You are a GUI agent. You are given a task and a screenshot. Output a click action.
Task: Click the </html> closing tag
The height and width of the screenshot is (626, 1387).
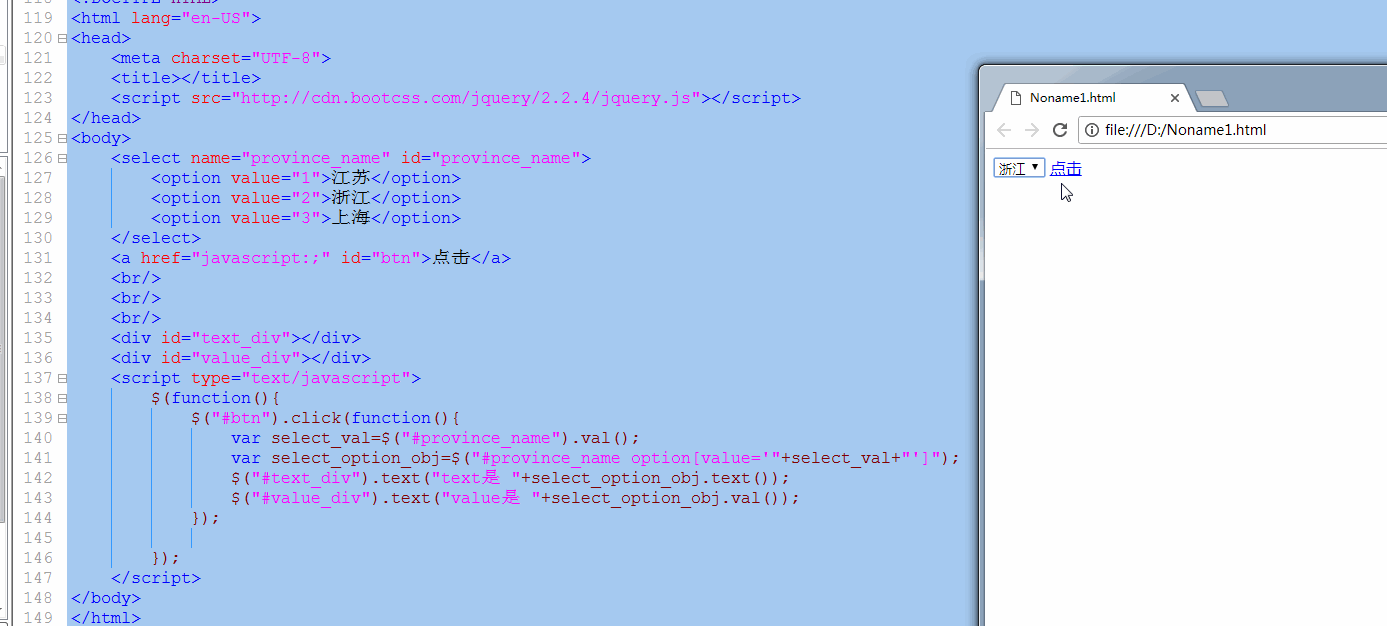click(106, 618)
